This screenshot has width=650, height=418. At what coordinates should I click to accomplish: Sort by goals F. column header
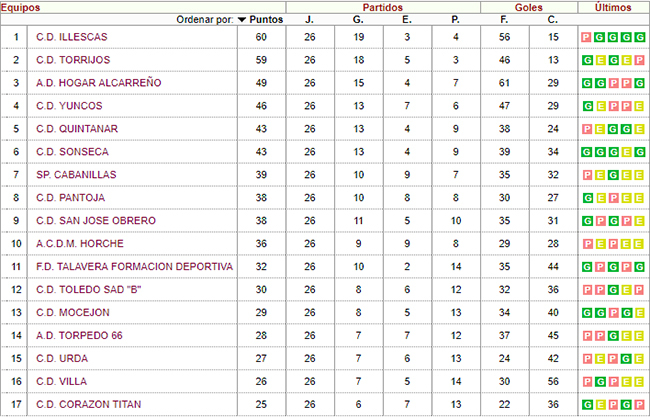504,19
